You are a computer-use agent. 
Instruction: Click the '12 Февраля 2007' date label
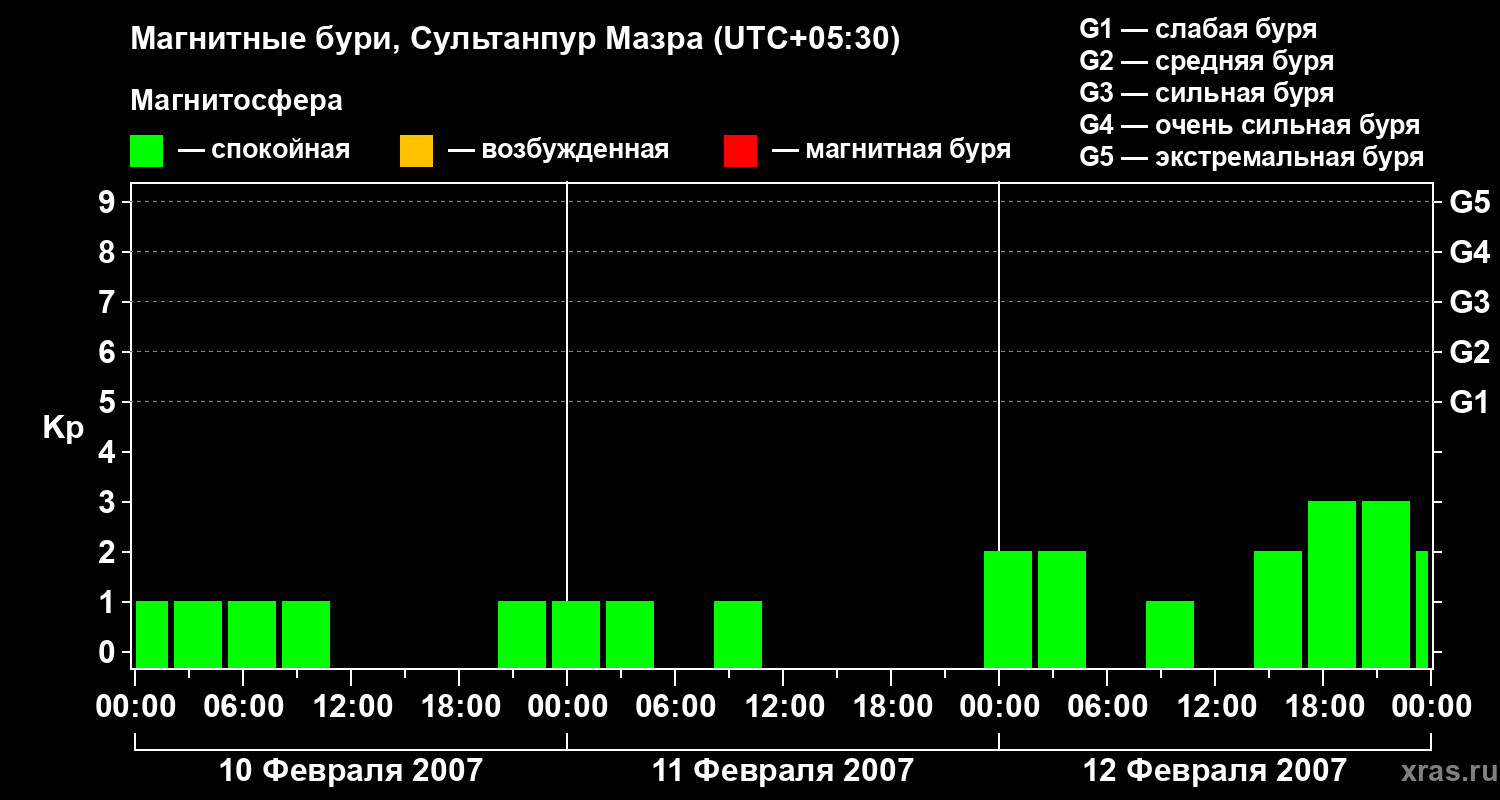click(x=1215, y=771)
